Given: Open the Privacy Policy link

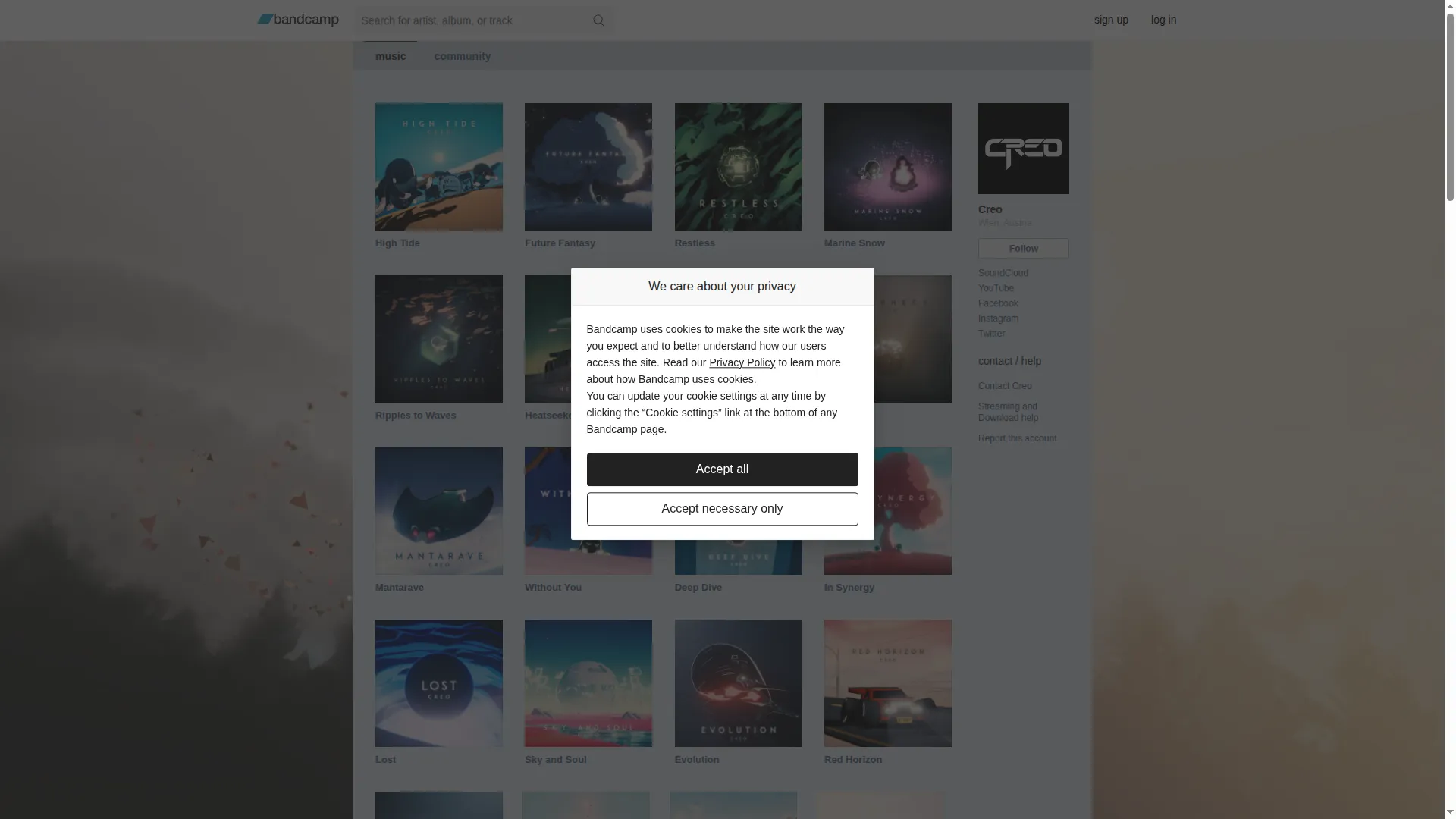Looking at the screenshot, I should tap(742, 362).
